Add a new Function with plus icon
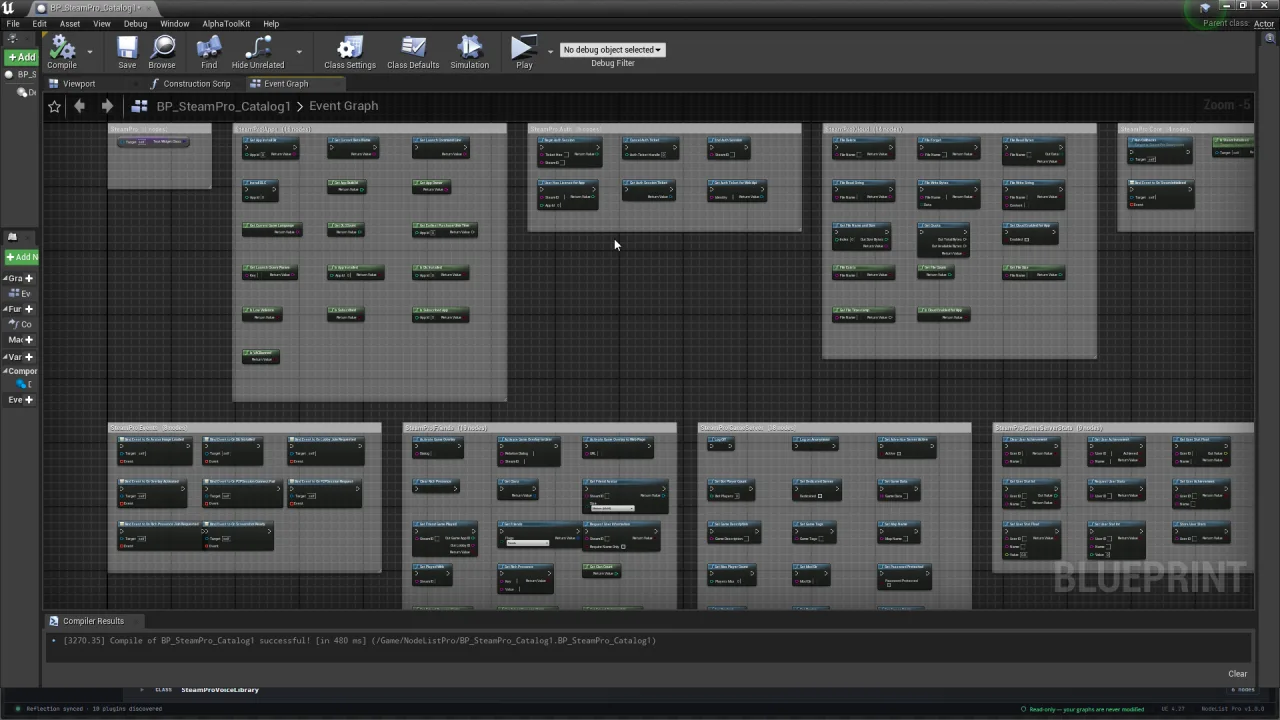This screenshot has height=720, width=1280. click(x=29, y=309)
